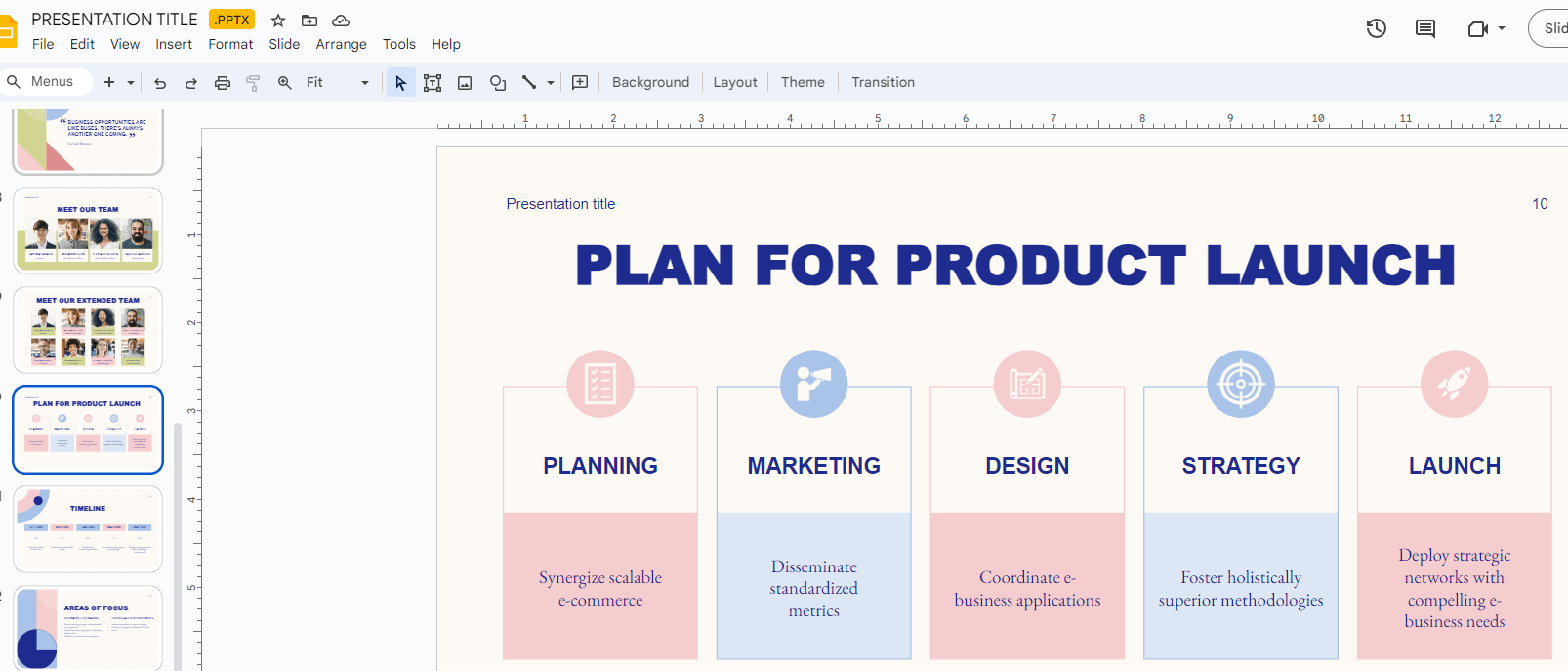Open the Fit zoom level dropdown
The width and height of the screenshot is (1568, 671).
click(337, 82)
